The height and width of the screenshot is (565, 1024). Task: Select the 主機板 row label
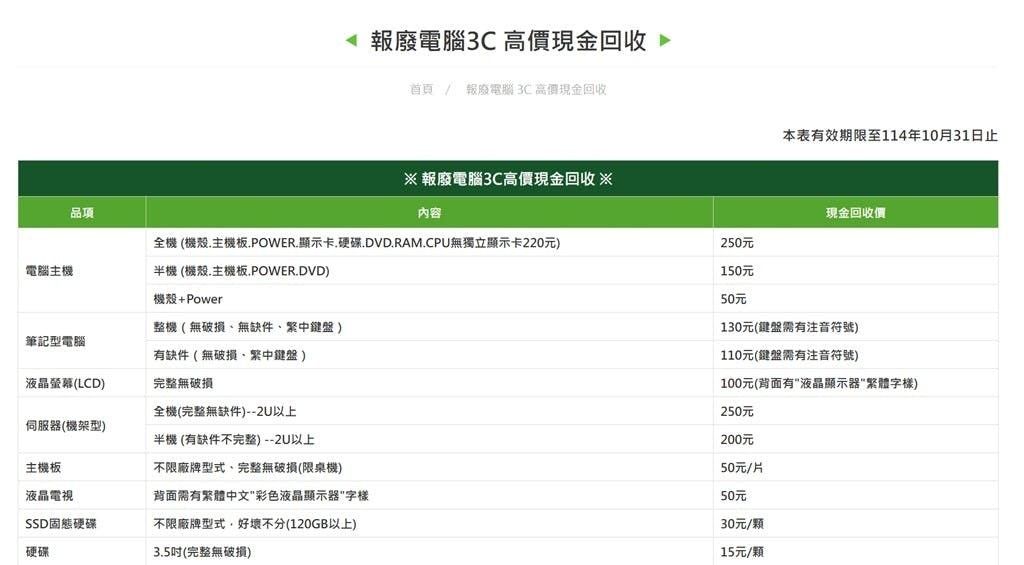click(x=43, y=468)
